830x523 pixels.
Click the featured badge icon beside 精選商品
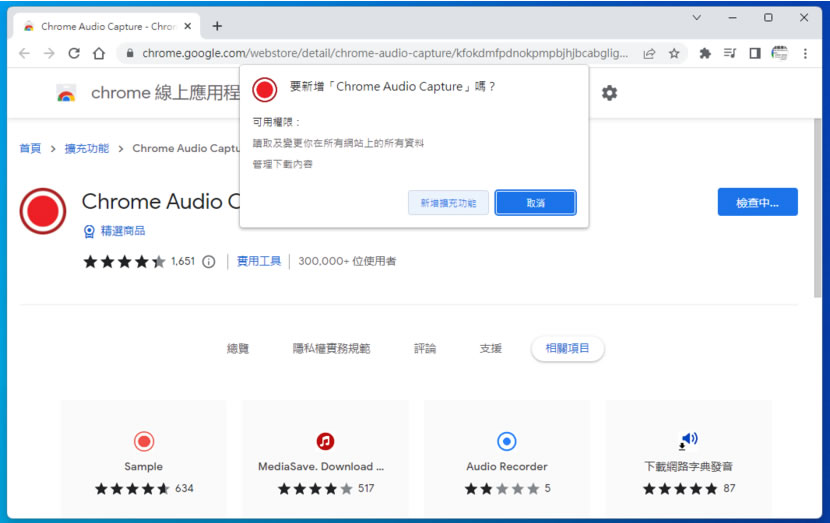(89, 231)
